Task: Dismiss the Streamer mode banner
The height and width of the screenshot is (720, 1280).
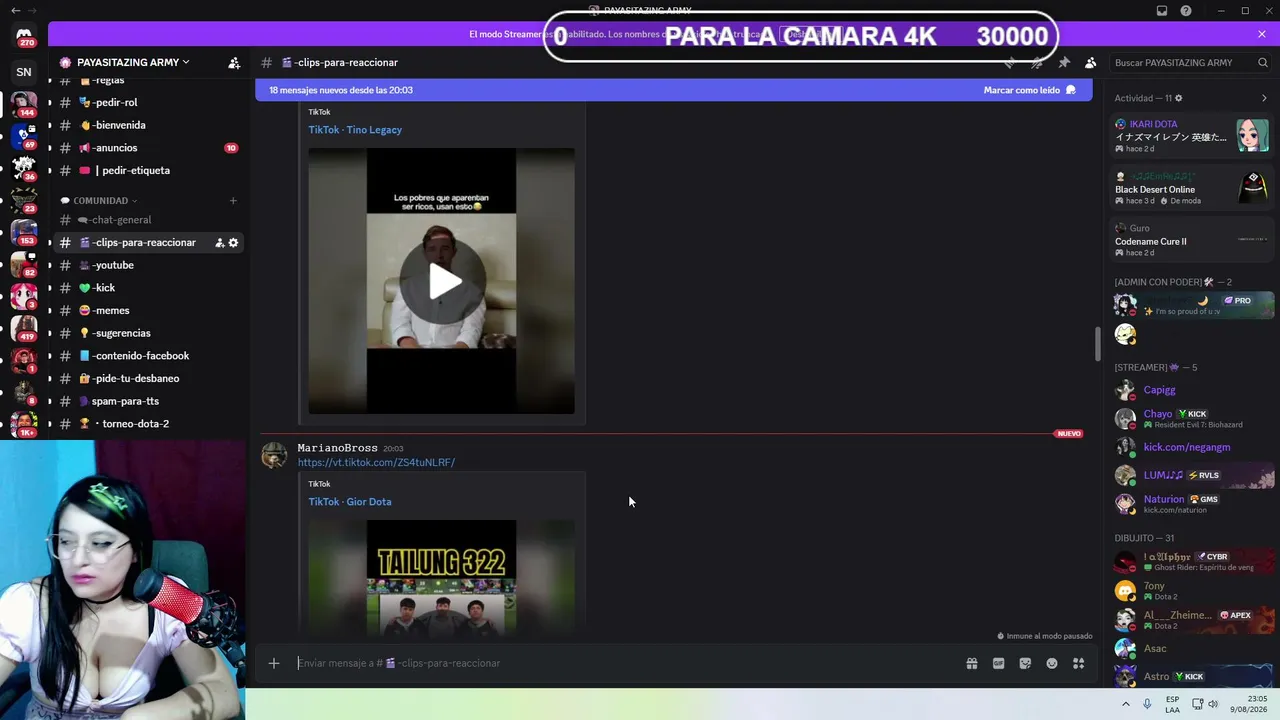Action: 1262,34
